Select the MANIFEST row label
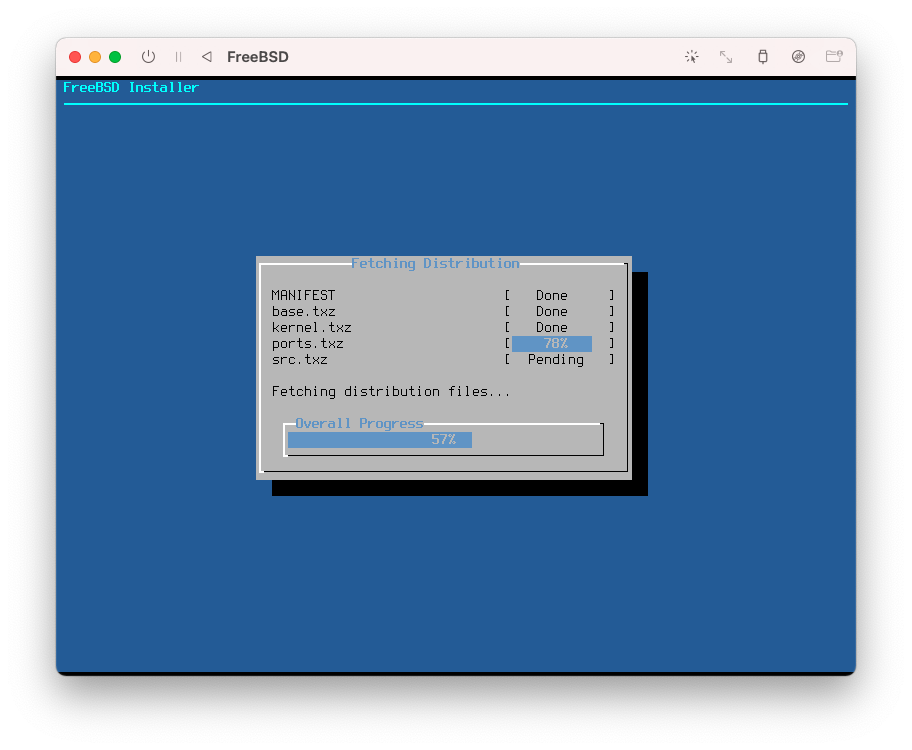 (303, 296)
